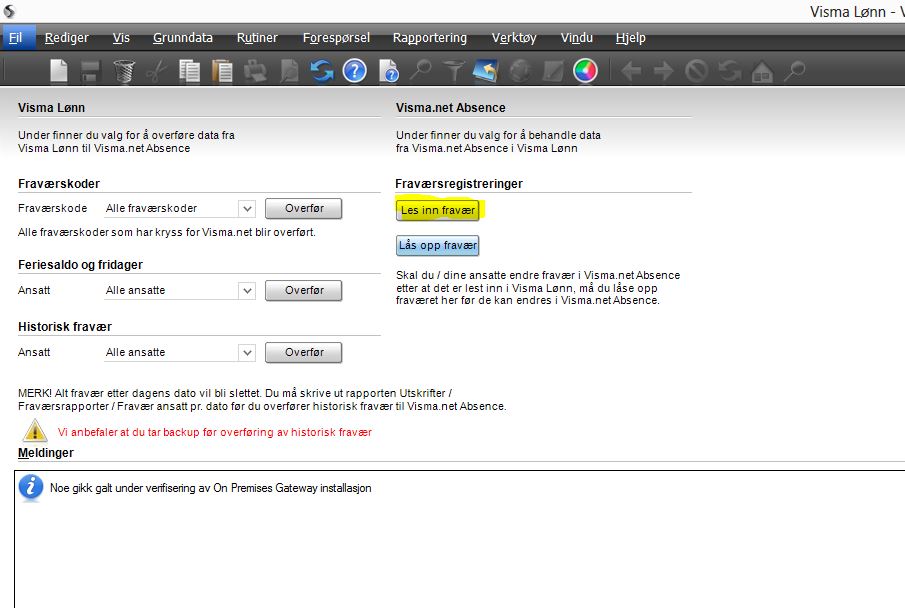Image resolution: width=905 pixels, height=608 pixels.
Task: Open the Verktøy menu
Action: (x=514, y=38)
